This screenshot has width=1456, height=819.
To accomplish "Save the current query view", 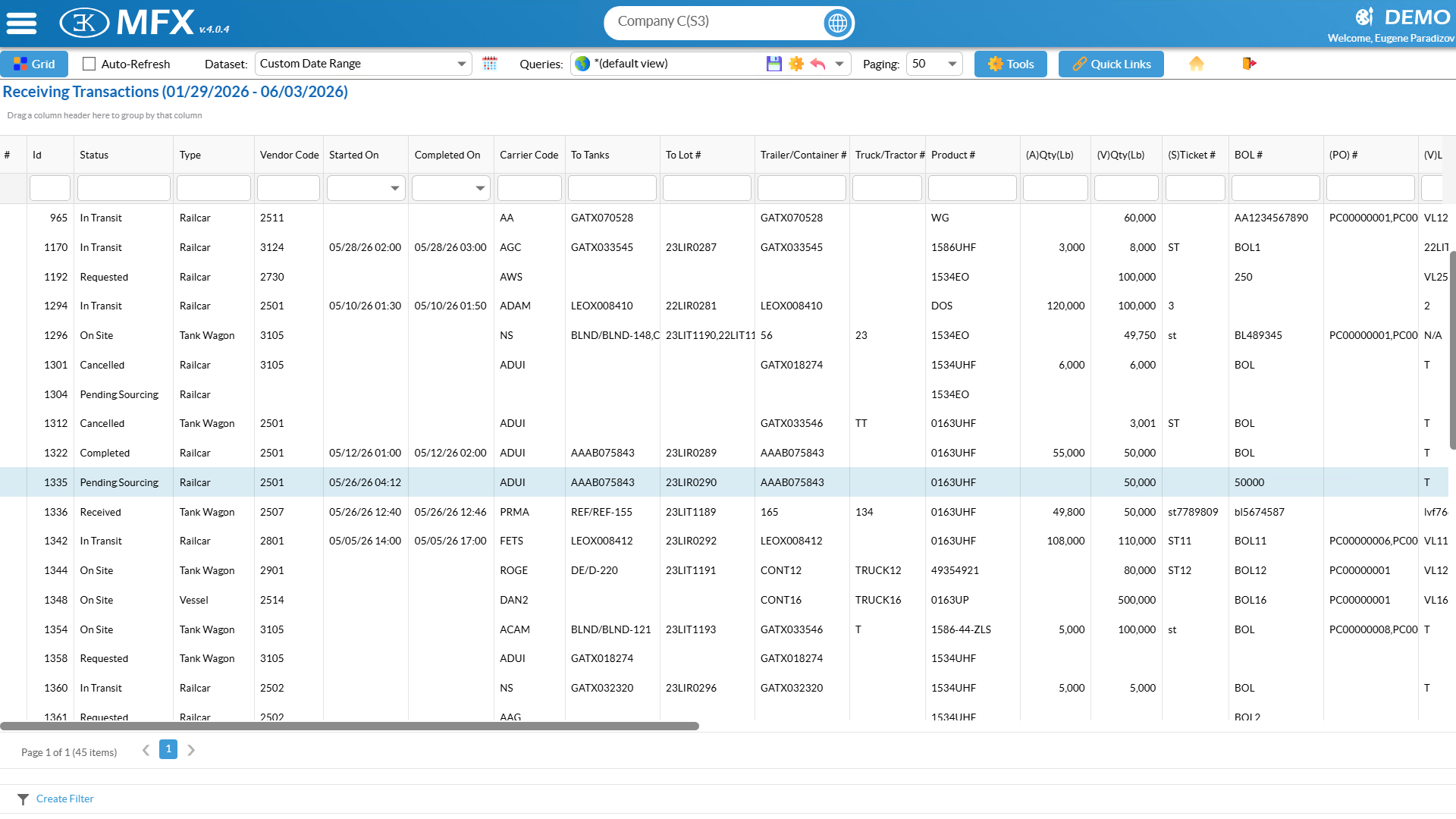I will pyautogui.click(x=773, y=64).
